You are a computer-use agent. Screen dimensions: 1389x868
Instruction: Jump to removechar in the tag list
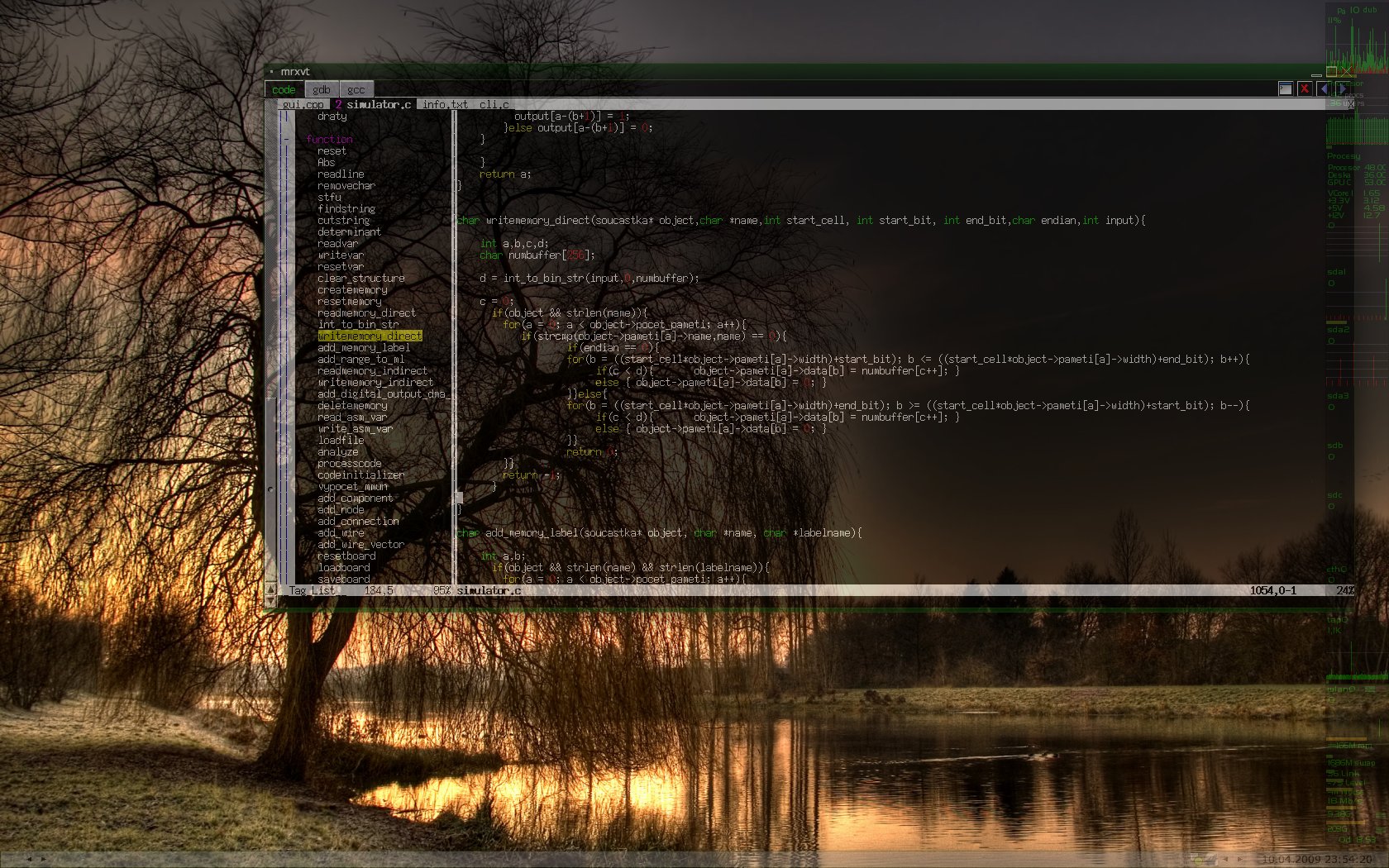[x=346, y=185]
